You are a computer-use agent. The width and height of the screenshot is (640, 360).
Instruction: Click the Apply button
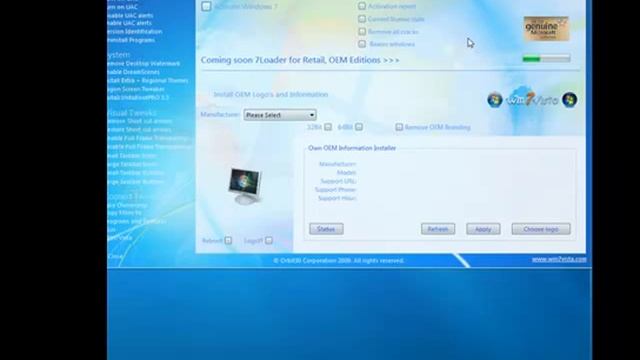[x=483, y=229]
